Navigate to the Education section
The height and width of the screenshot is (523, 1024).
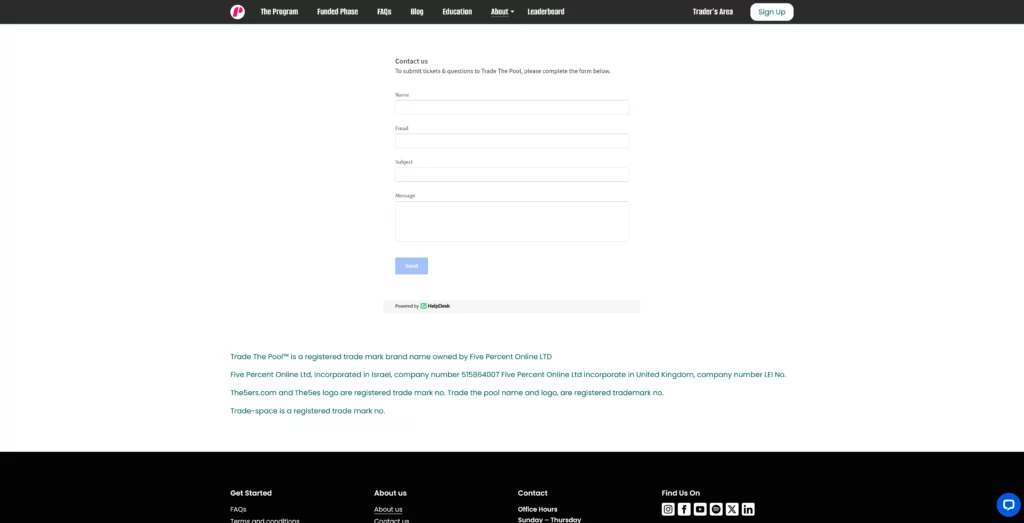457,12
